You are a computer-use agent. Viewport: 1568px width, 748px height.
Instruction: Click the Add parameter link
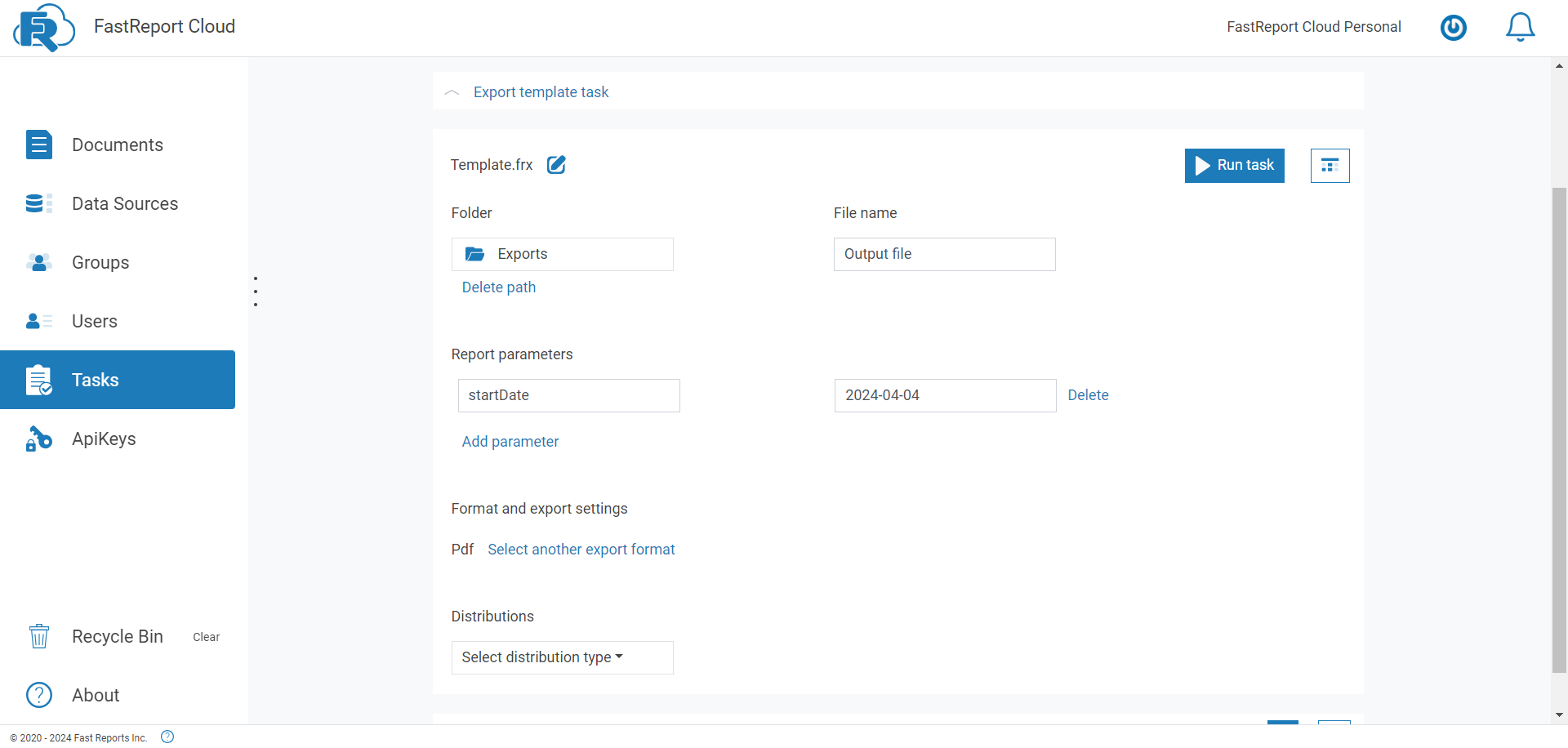coord(510,441)
